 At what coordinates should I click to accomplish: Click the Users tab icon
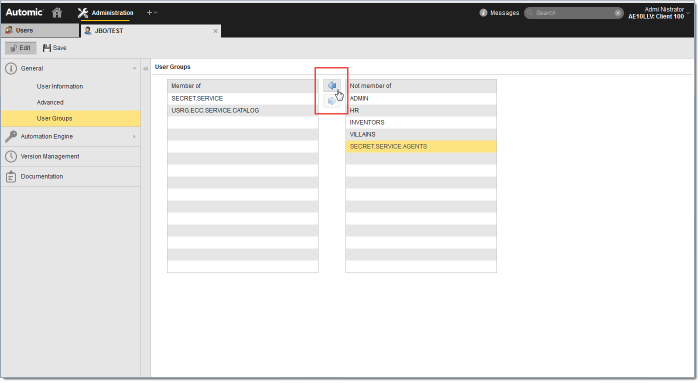(9, 30)
